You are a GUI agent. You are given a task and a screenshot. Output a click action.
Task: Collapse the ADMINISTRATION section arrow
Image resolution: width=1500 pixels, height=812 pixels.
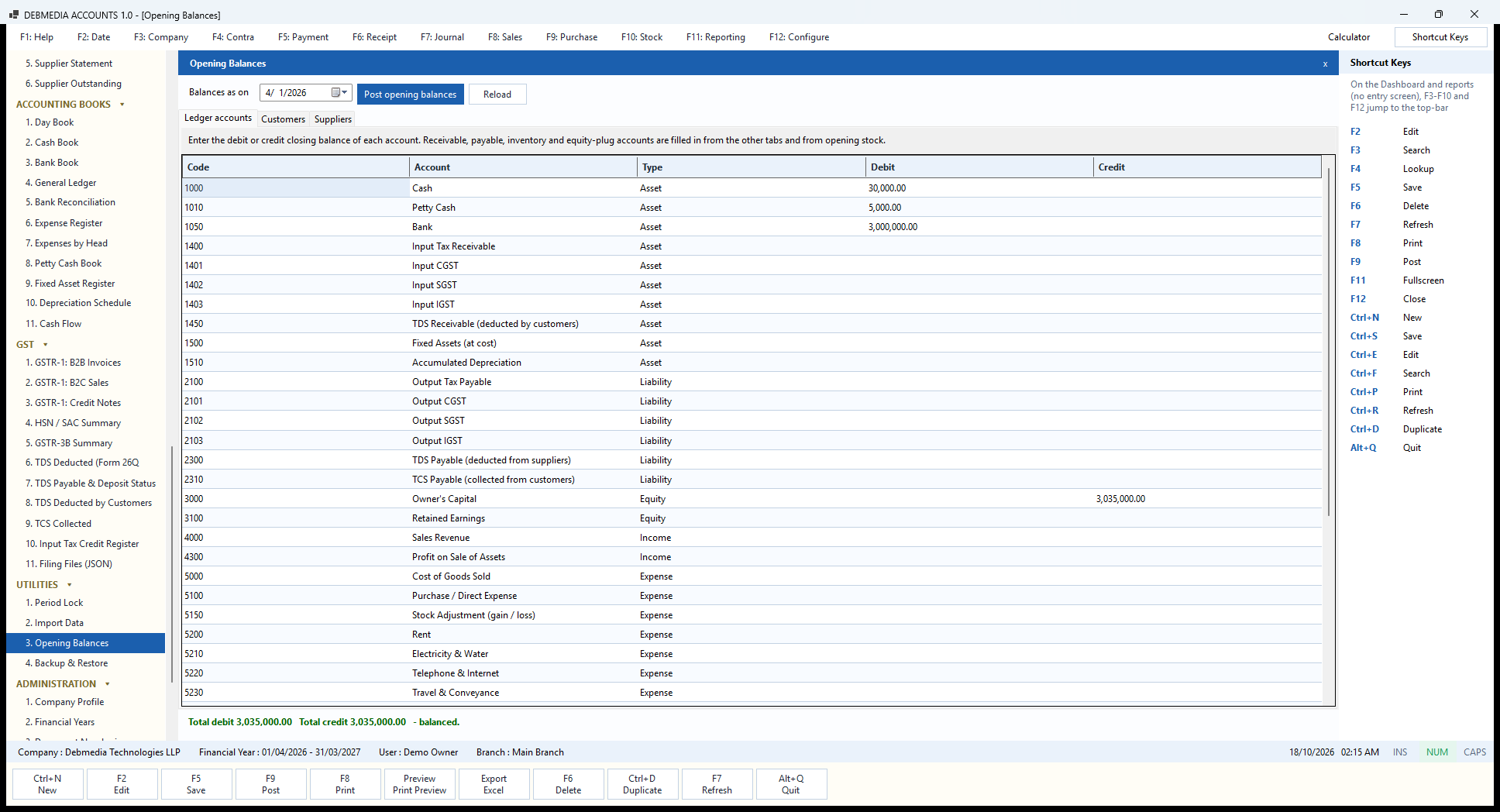(x=108, y=684)
